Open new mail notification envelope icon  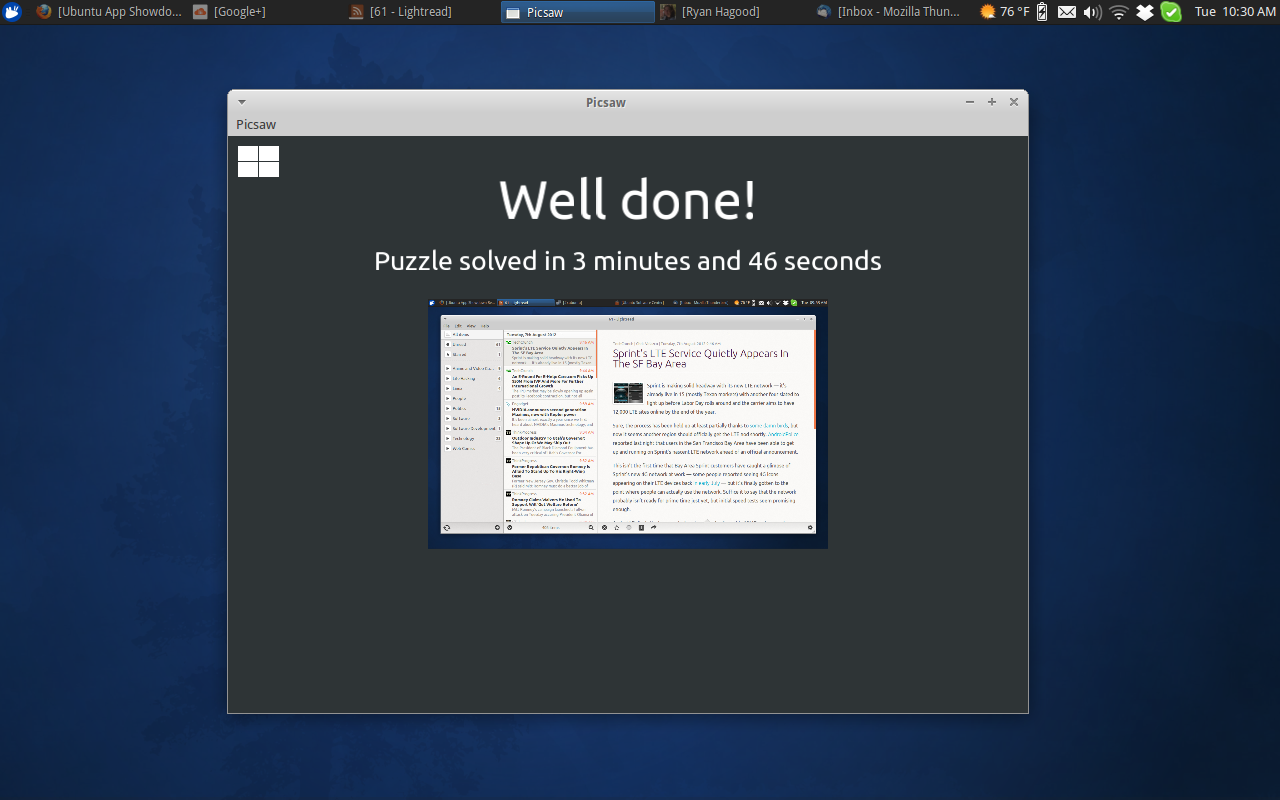click(1066, 11)
